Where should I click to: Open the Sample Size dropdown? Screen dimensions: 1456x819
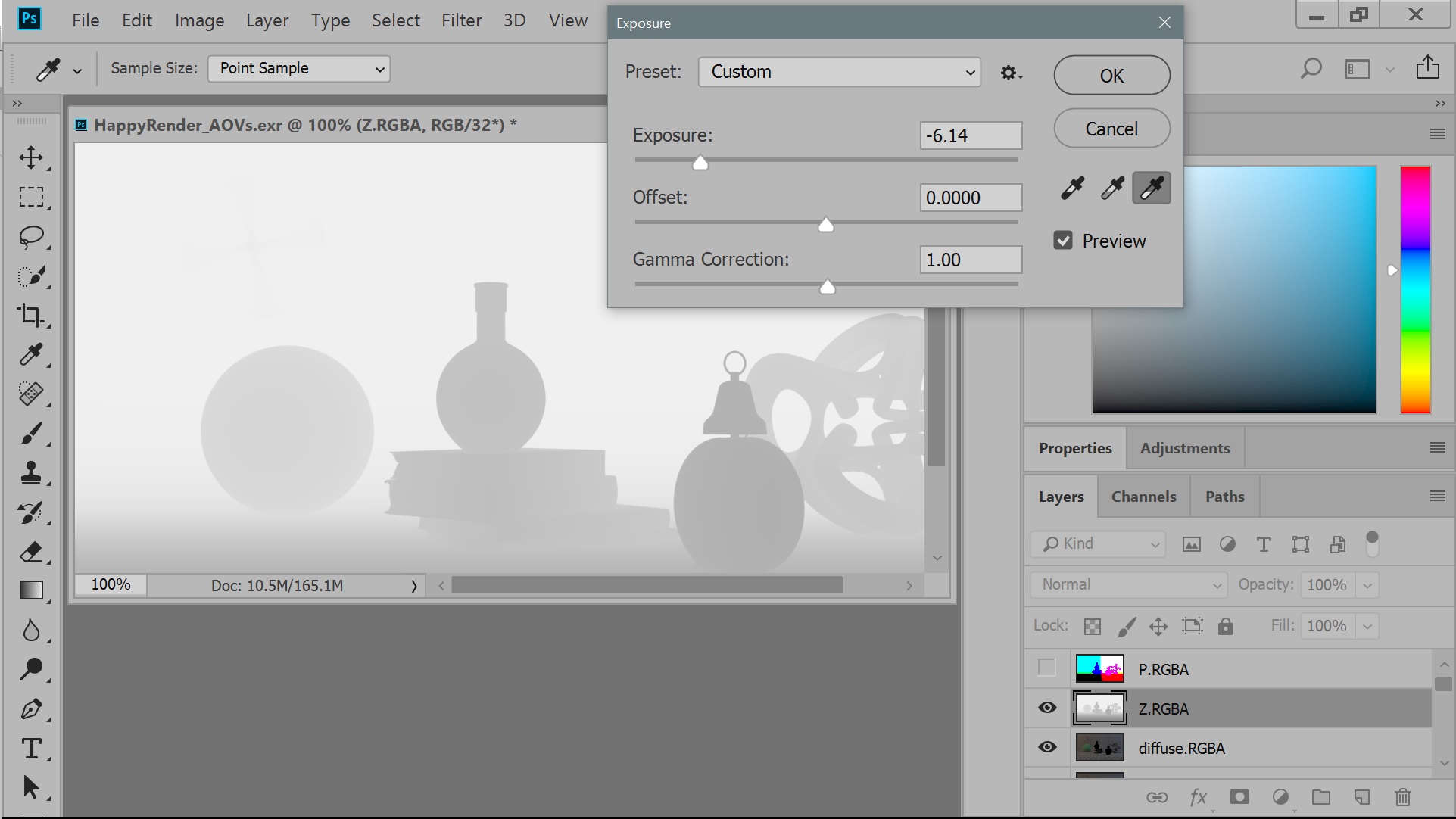point(299,69)
